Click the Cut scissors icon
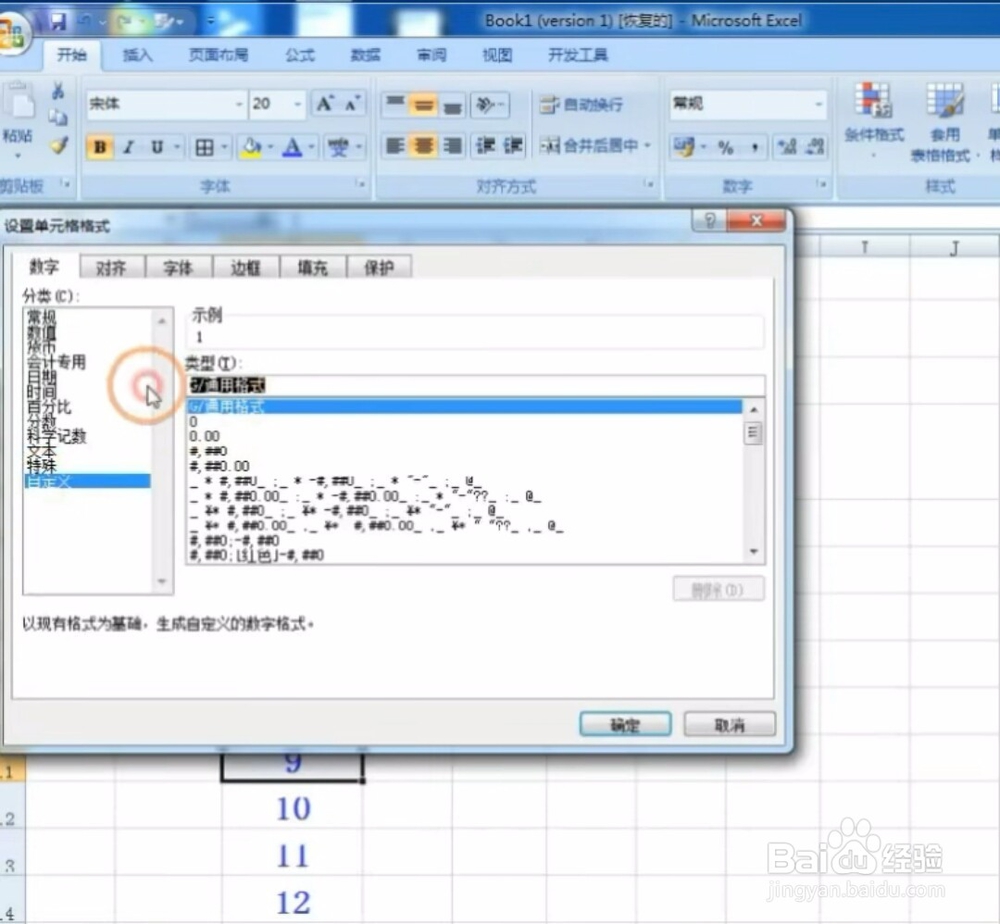The image size is (1000, 924). (58, 91)
